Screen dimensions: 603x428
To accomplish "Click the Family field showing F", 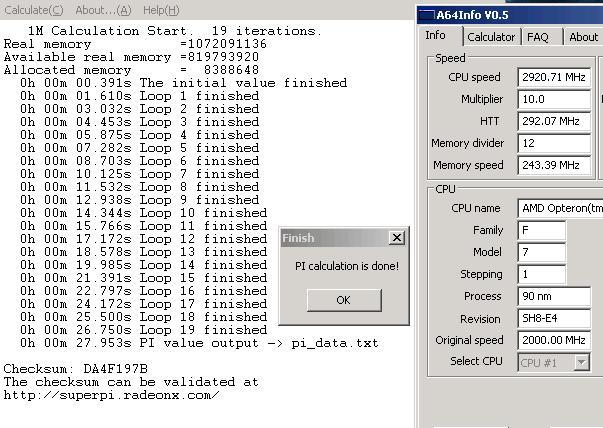I will click(x=541, y=230).
